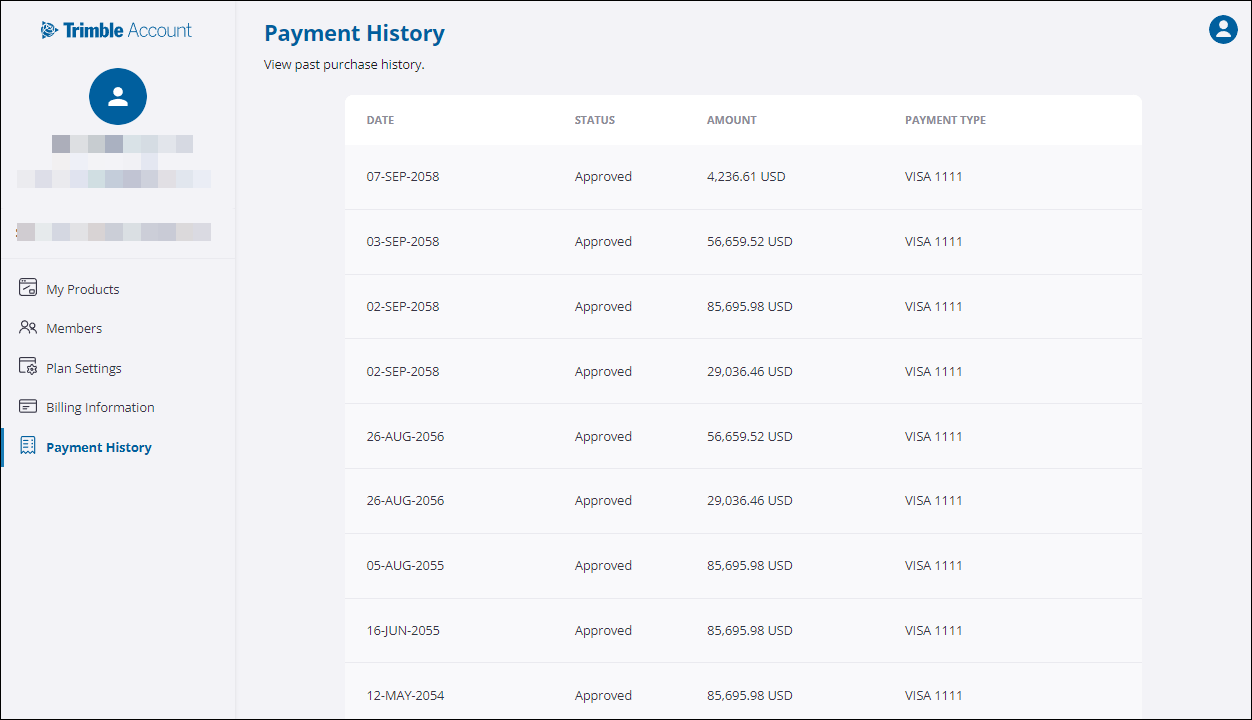This screenshot has width=1252, height=720.
Task: Click the Trimble logo icon
Action: [50, 30]
